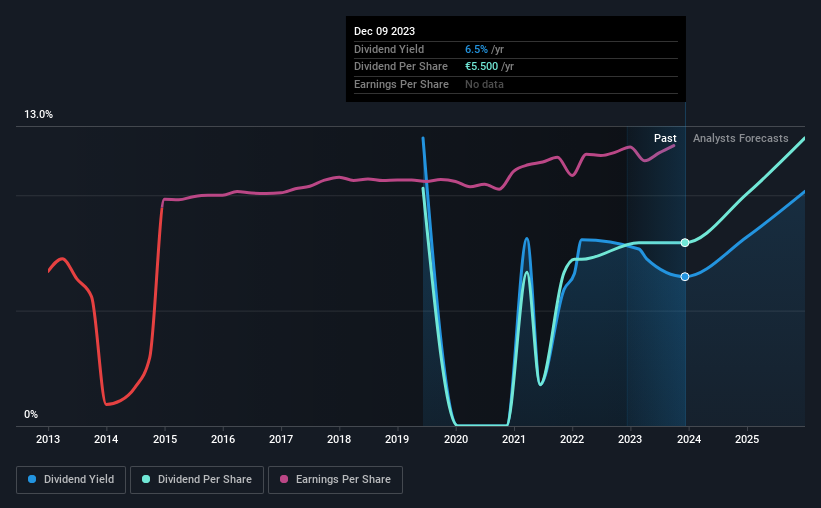Click the 2025 x-axis label
Viewport: 821px width, 508px height.
pos(747,439)
